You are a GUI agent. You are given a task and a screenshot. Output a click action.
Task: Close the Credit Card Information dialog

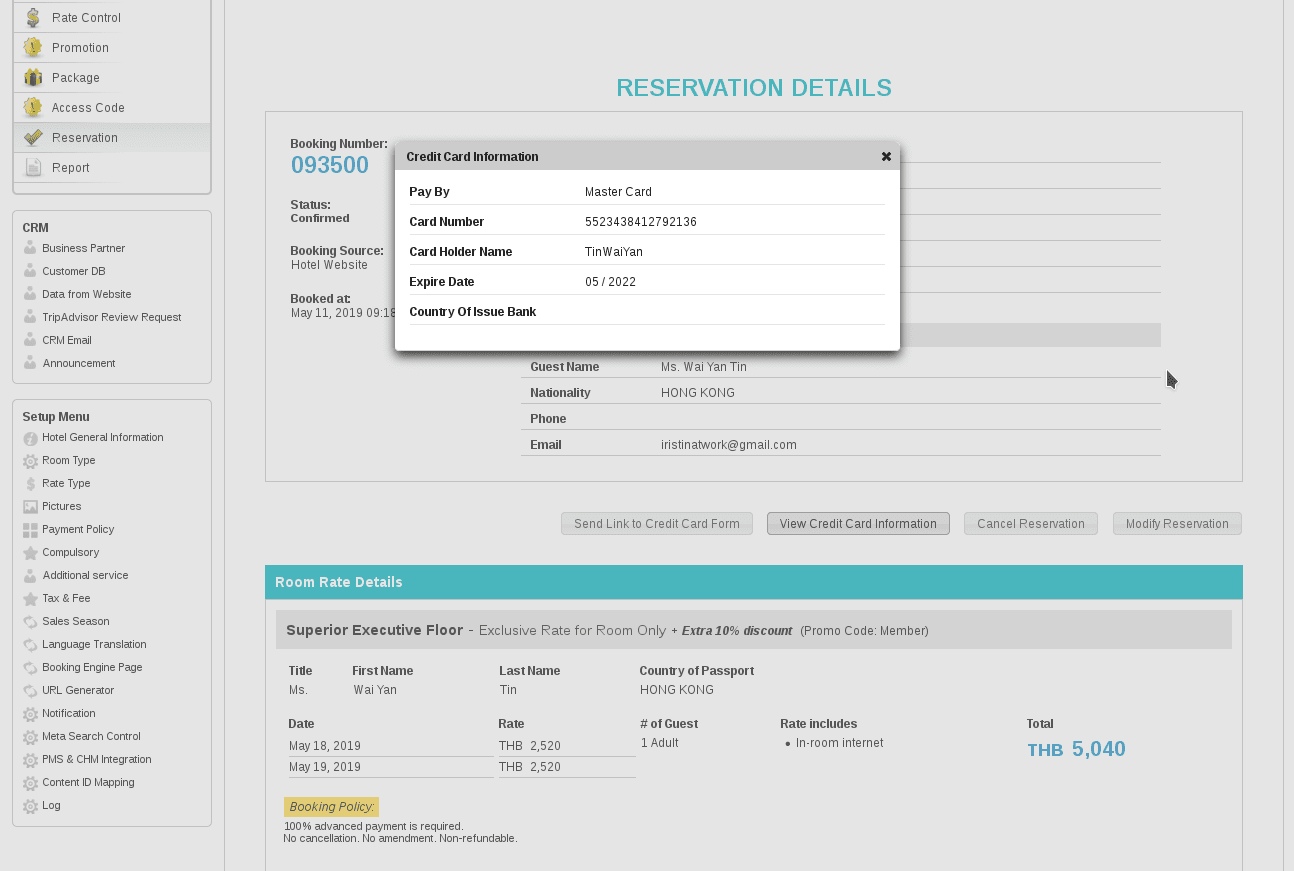click(886, 157)
